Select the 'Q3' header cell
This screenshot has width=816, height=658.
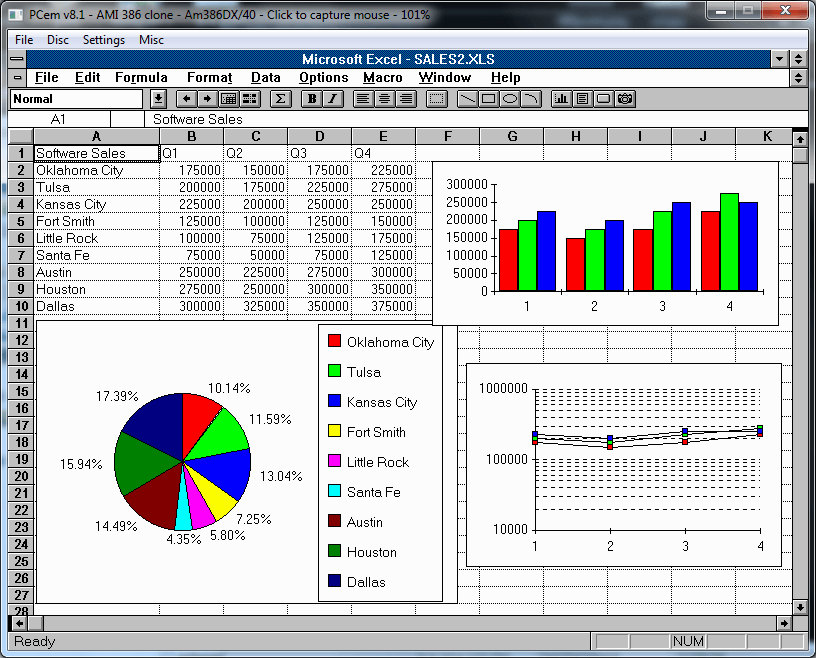(320, 153)
